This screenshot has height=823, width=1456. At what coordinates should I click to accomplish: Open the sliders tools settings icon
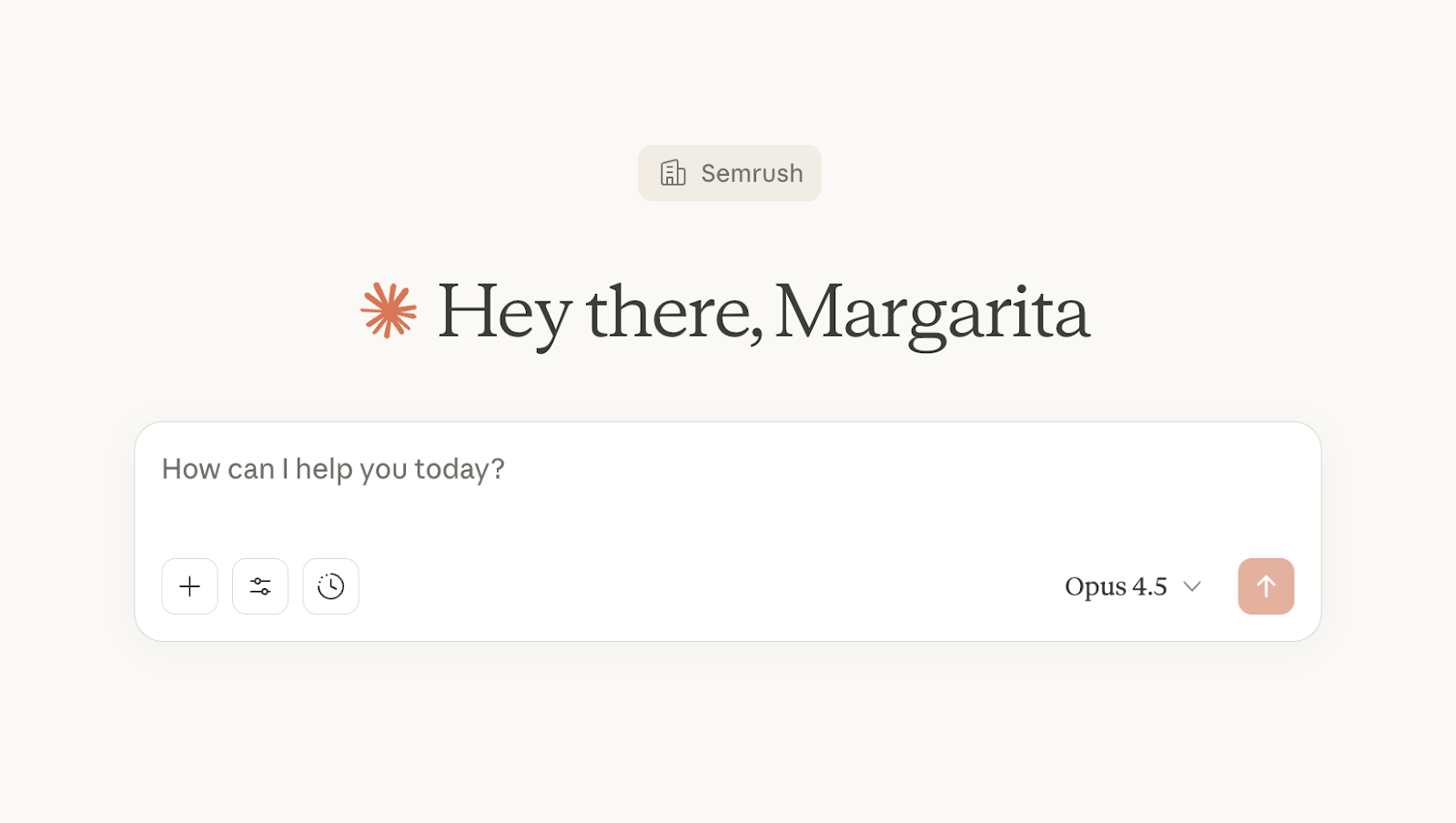[260, 586]
